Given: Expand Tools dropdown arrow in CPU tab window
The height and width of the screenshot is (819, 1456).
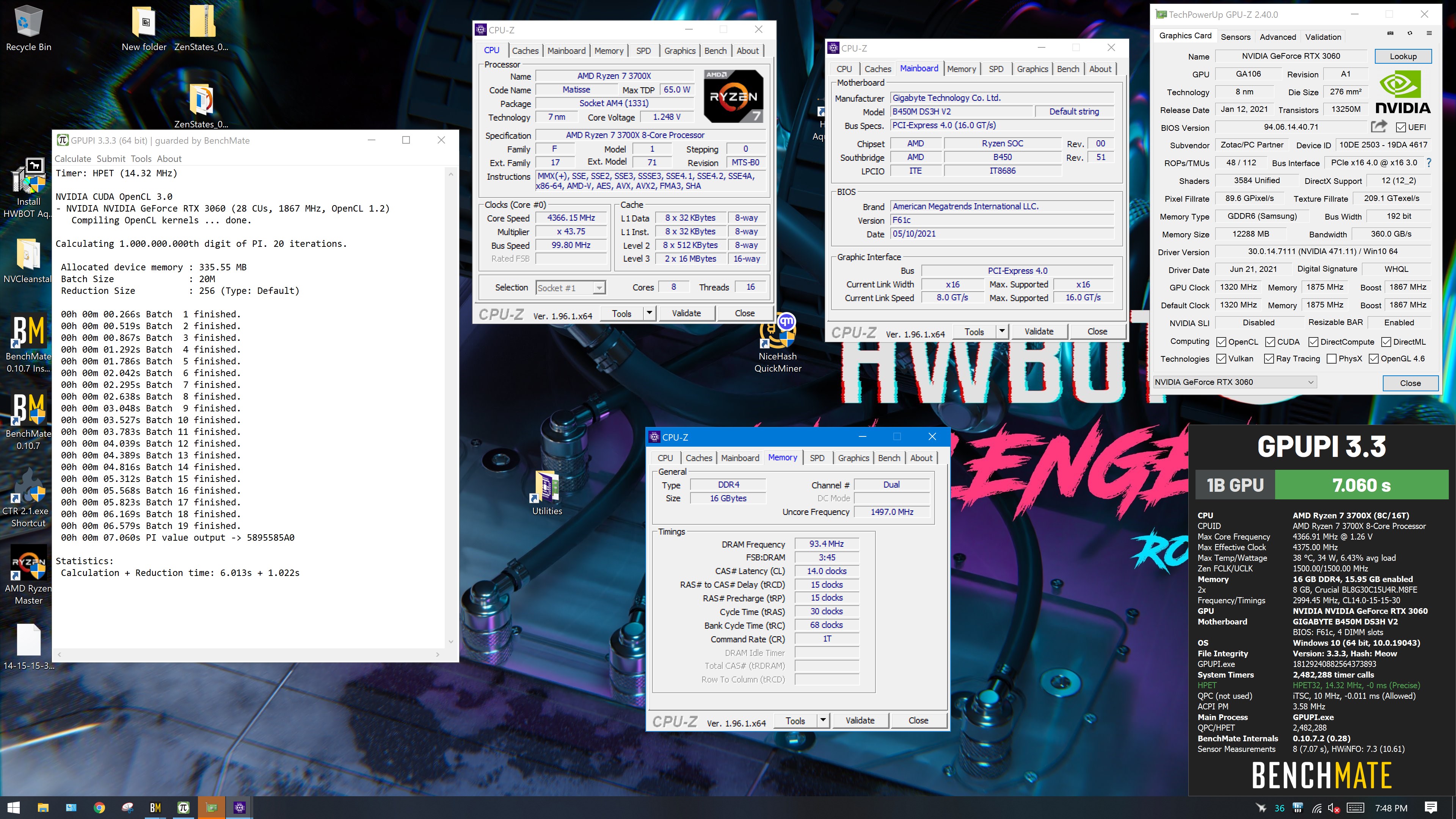Looking at the screenshot, I should tap(650, 313).
